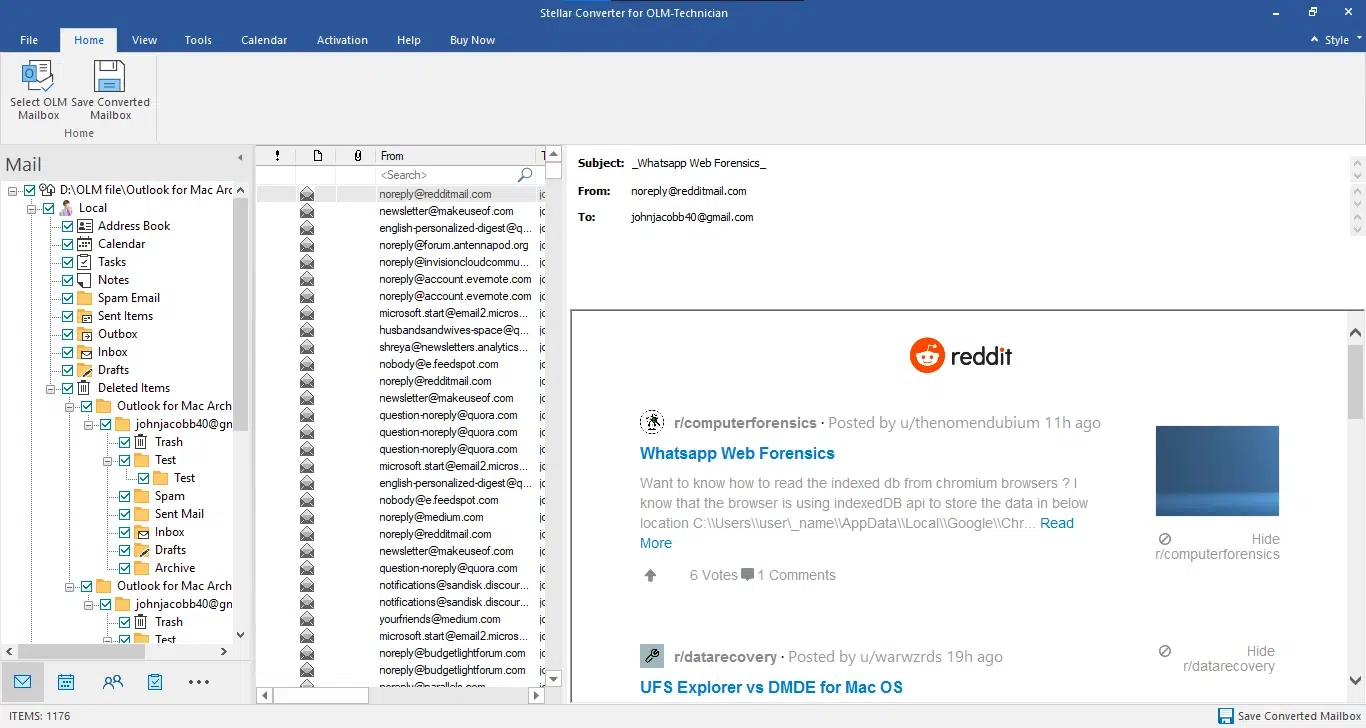Switch to Mail view in the bottom bar
The width and height of the screenshot is (1366, 728).
coord(22,682)
